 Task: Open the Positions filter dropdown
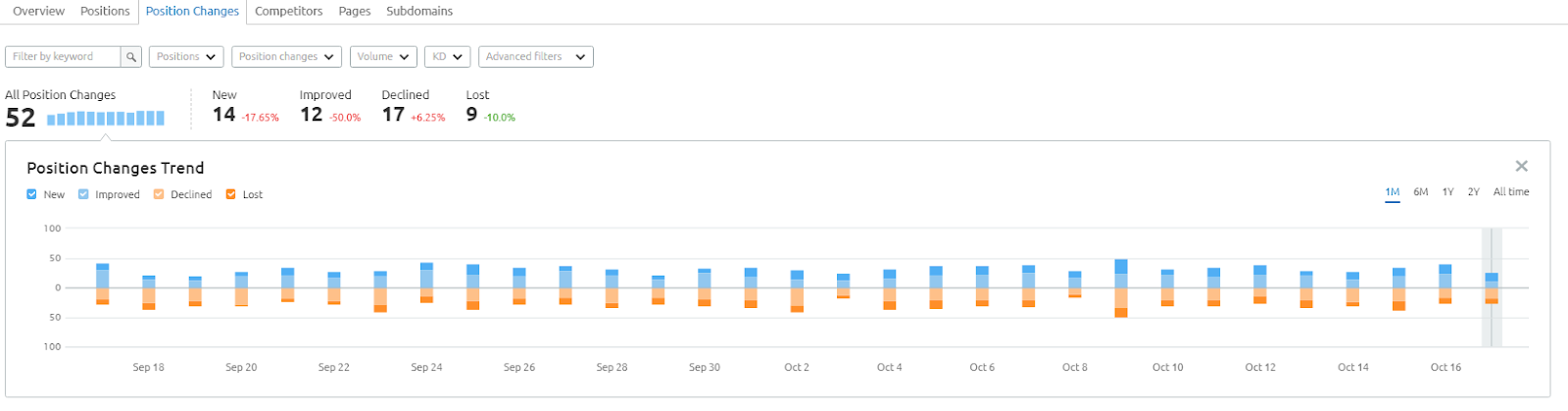[186, 57]
